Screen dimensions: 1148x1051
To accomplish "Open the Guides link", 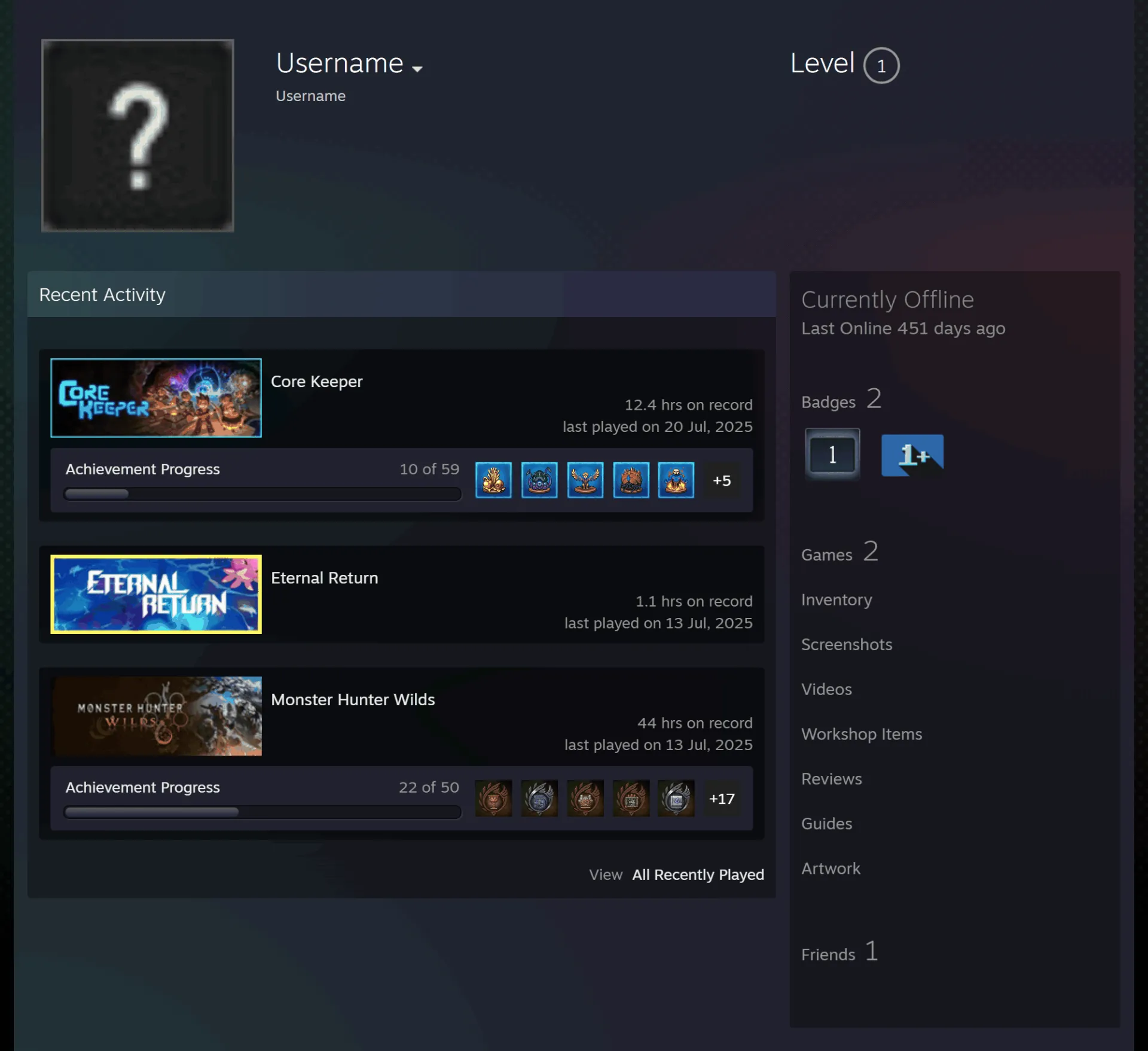I will coord(827,824).
